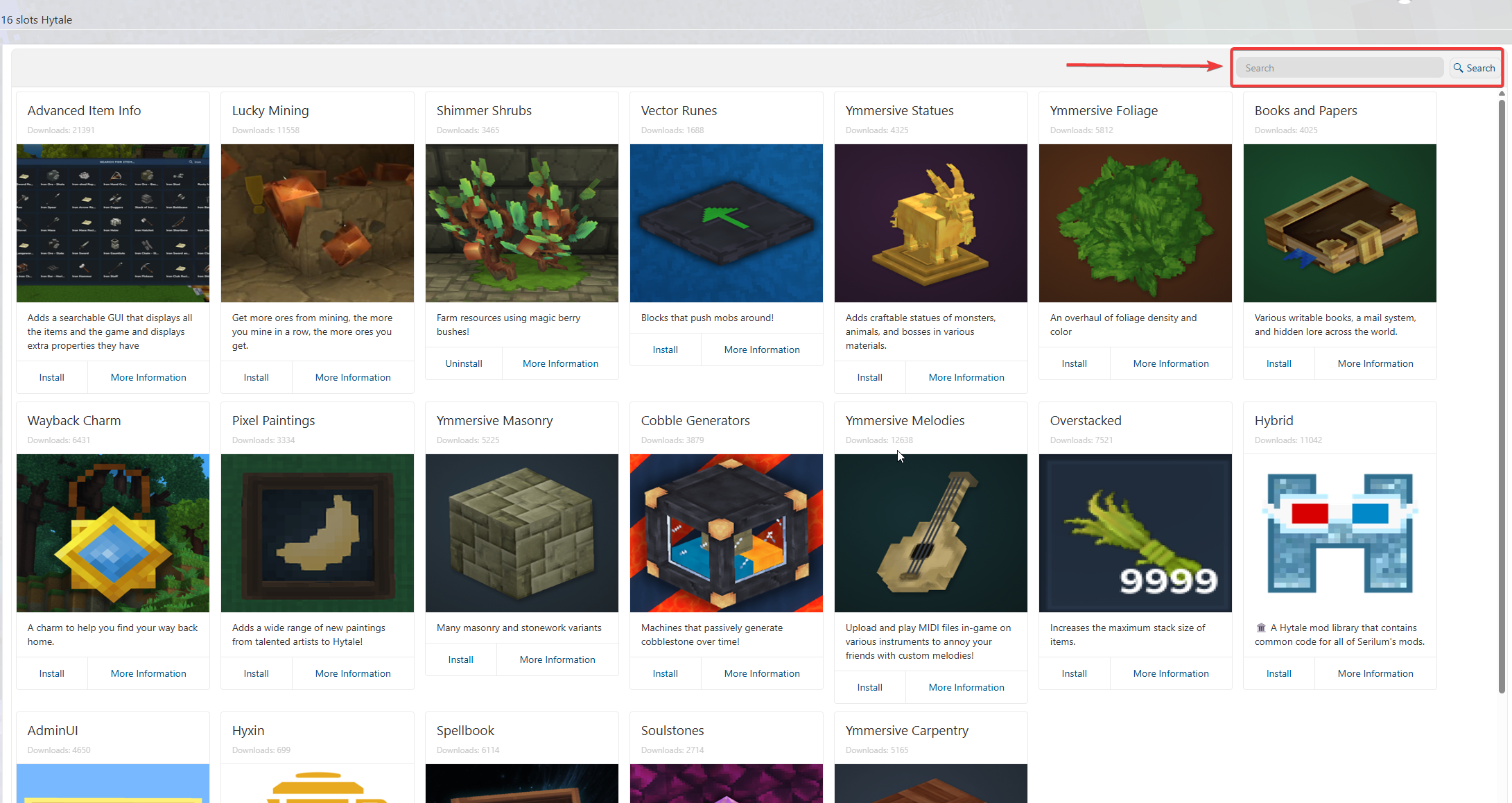
Task: Click the Lucky Mining ore image
Action: (318, 223)
